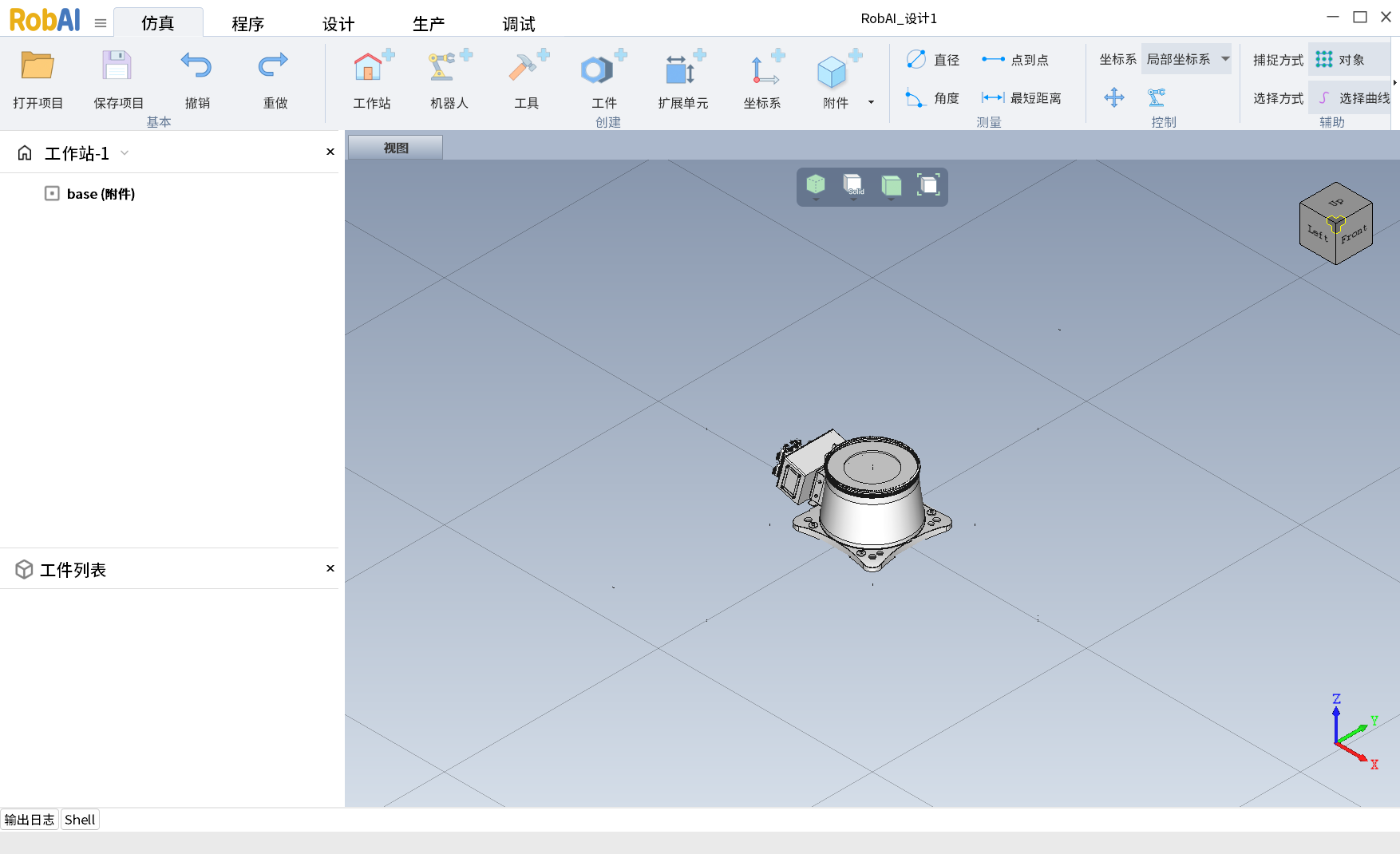The height and width of the screenshot is (854, 1400).
Task: Switch to the 设计 tab
Action: [x=338, y=23]
